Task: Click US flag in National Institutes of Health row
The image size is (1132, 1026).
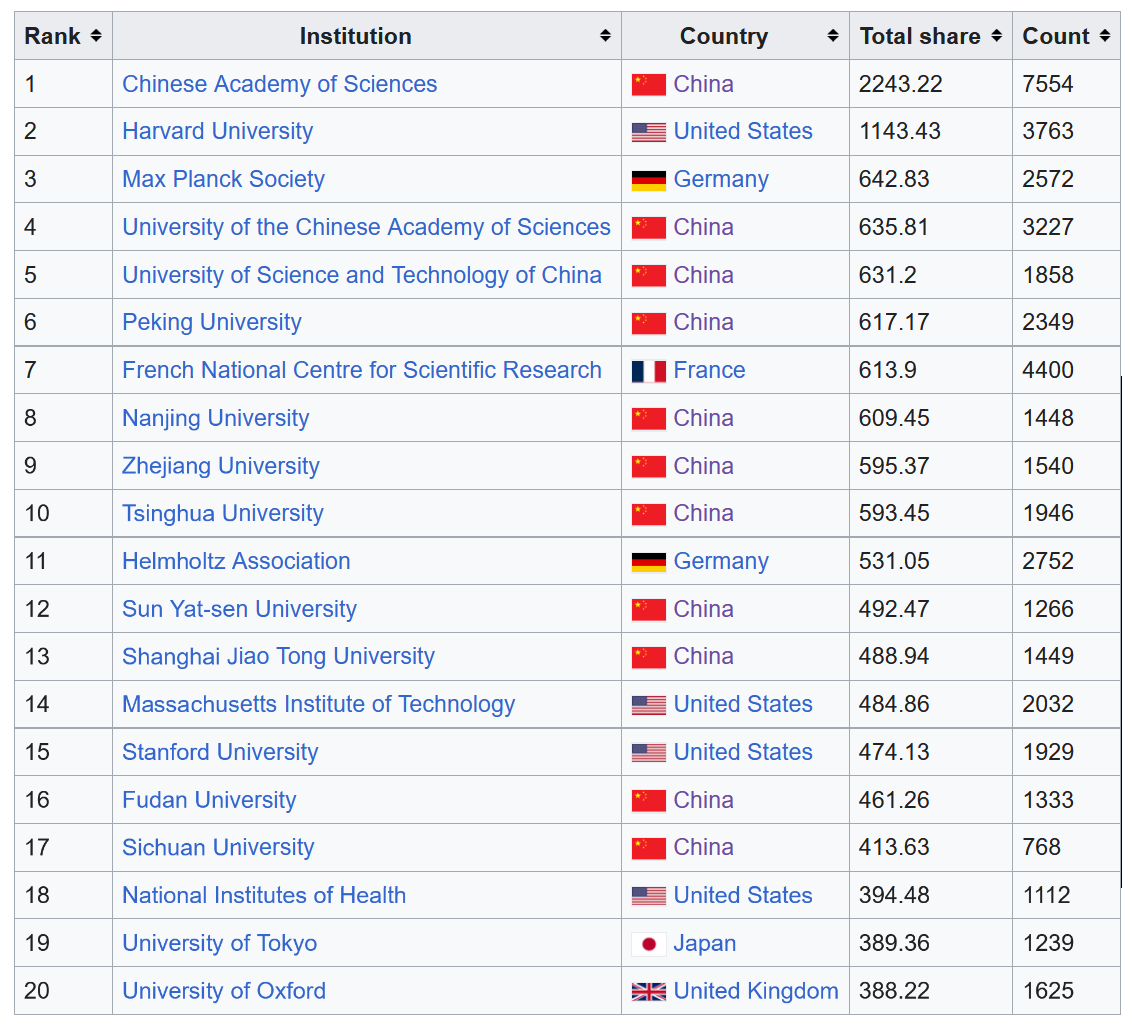Action: (648, 896)
